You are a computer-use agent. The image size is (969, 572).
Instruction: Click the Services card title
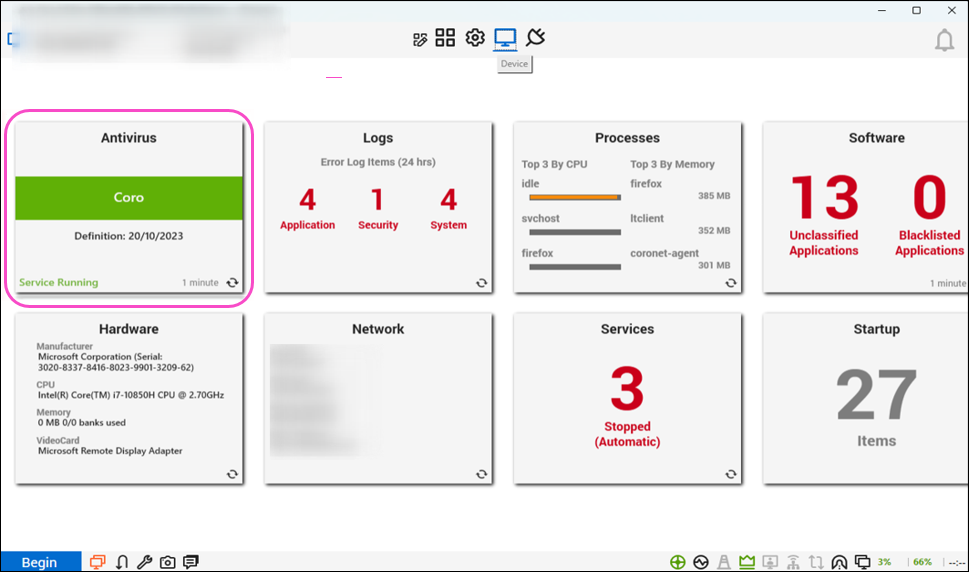pyautogui.click(x=627, y=329)
